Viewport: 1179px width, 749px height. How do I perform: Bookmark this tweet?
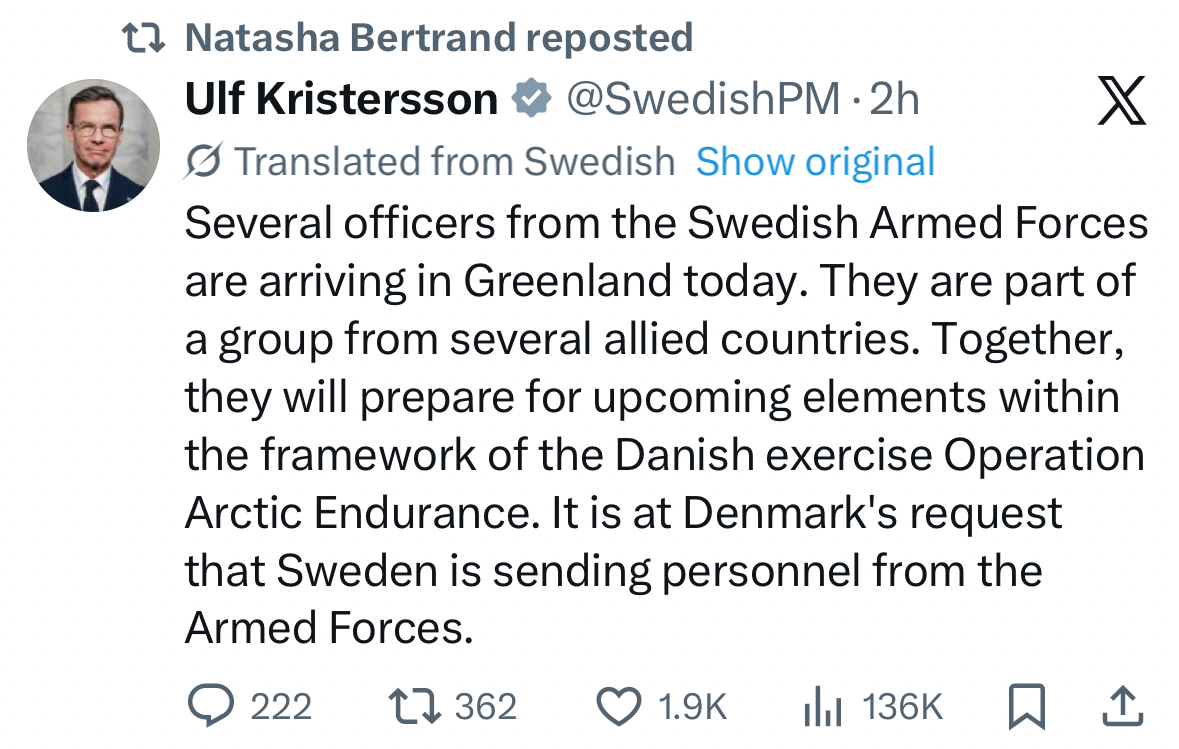tap(1026, 707)
